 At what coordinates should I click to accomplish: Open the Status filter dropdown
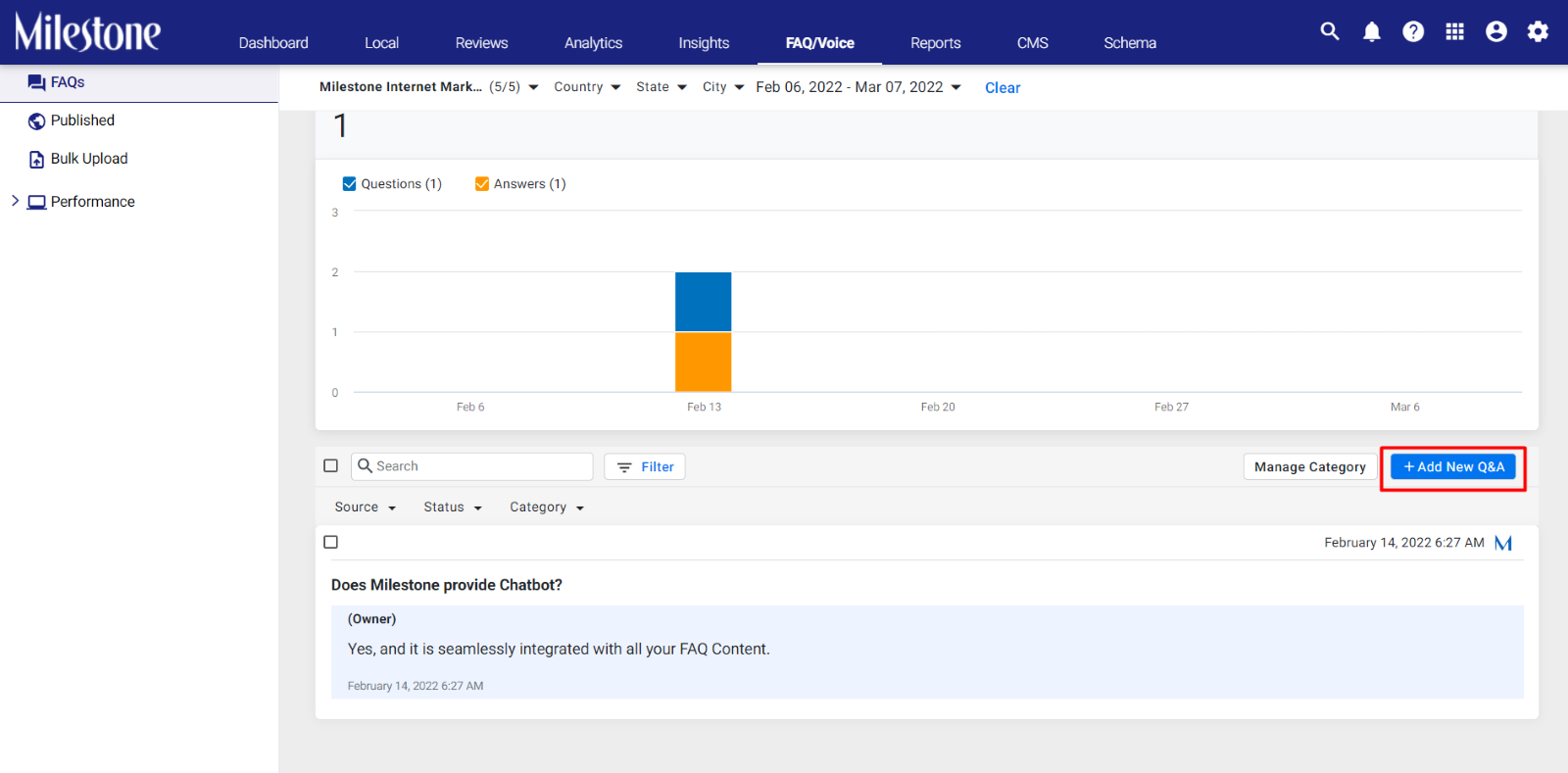(x=453, y=507)
